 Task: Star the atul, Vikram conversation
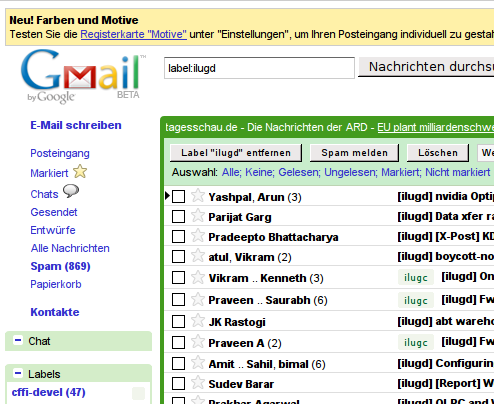pyautogui.click(x=198, y=256)
